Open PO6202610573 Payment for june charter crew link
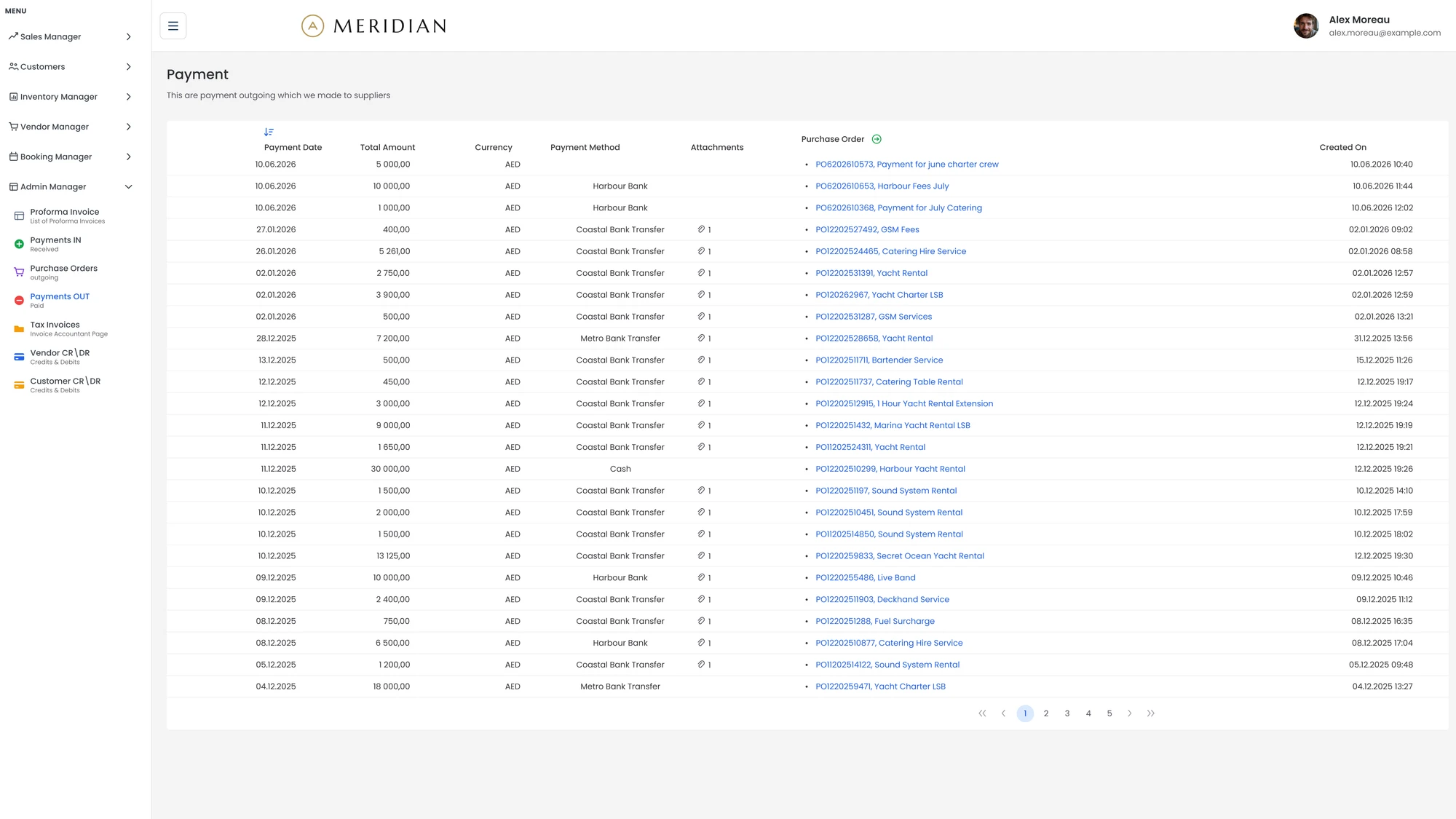 click(x=906, y=165)
